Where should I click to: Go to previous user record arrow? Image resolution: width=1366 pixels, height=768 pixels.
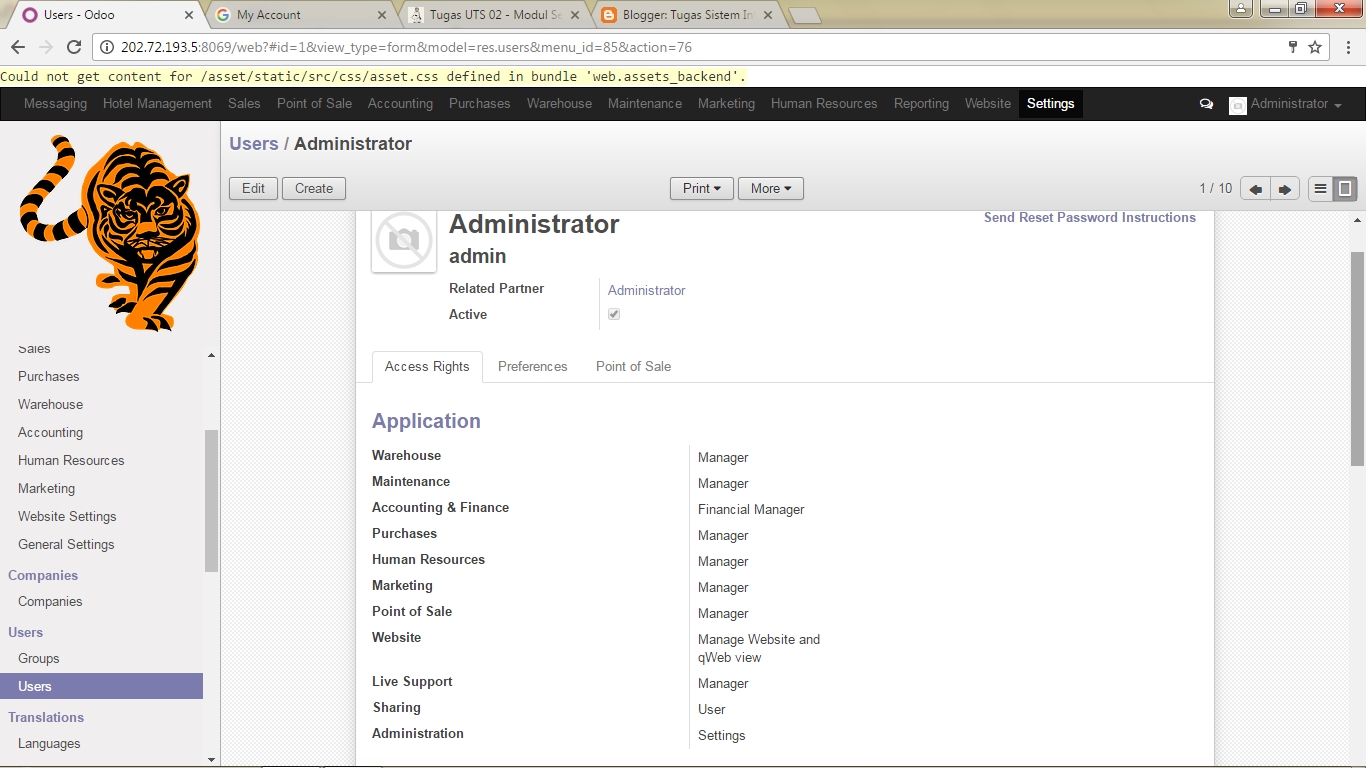coord(1255,189)
